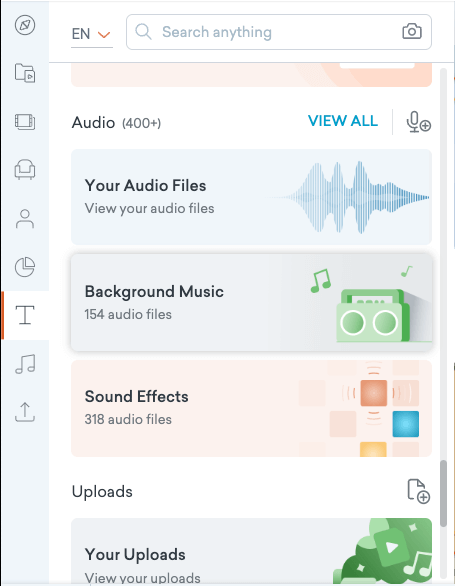455x586 pixels.
Task: Select the Text tool icon in sidebar
Action: tap(25, 315)
